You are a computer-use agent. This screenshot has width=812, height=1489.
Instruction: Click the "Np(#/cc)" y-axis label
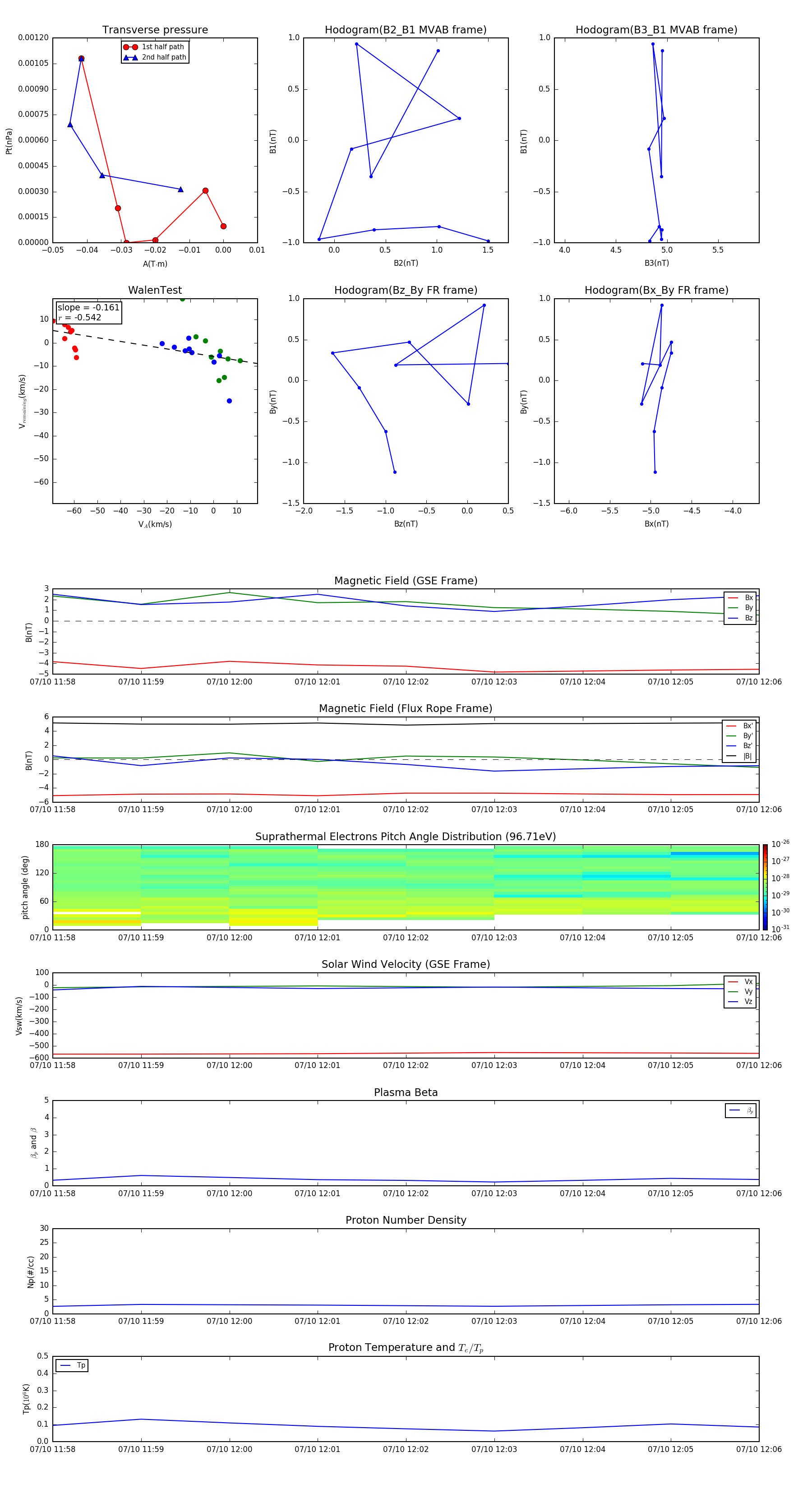pyautogui.click(x=31, y=1271)
